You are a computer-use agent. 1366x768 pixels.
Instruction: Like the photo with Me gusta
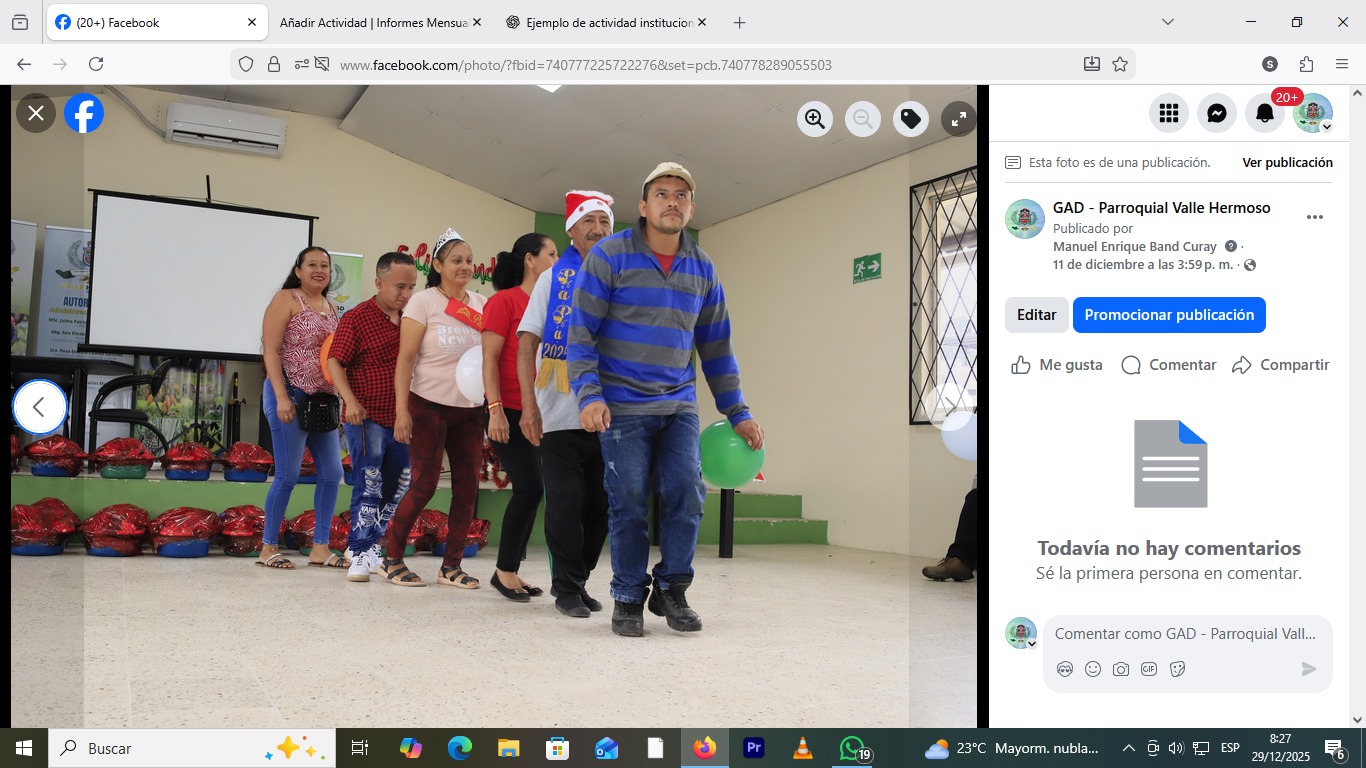[1057, 365]
